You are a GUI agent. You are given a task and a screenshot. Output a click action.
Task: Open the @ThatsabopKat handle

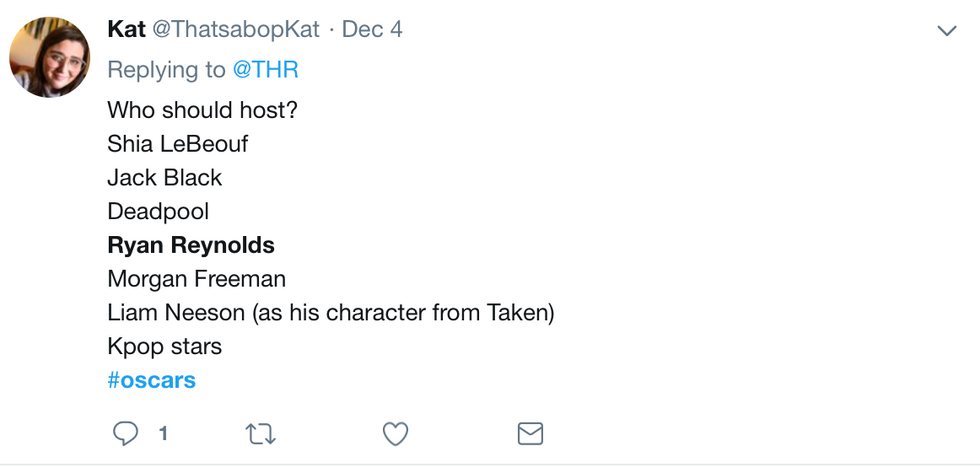236,29
